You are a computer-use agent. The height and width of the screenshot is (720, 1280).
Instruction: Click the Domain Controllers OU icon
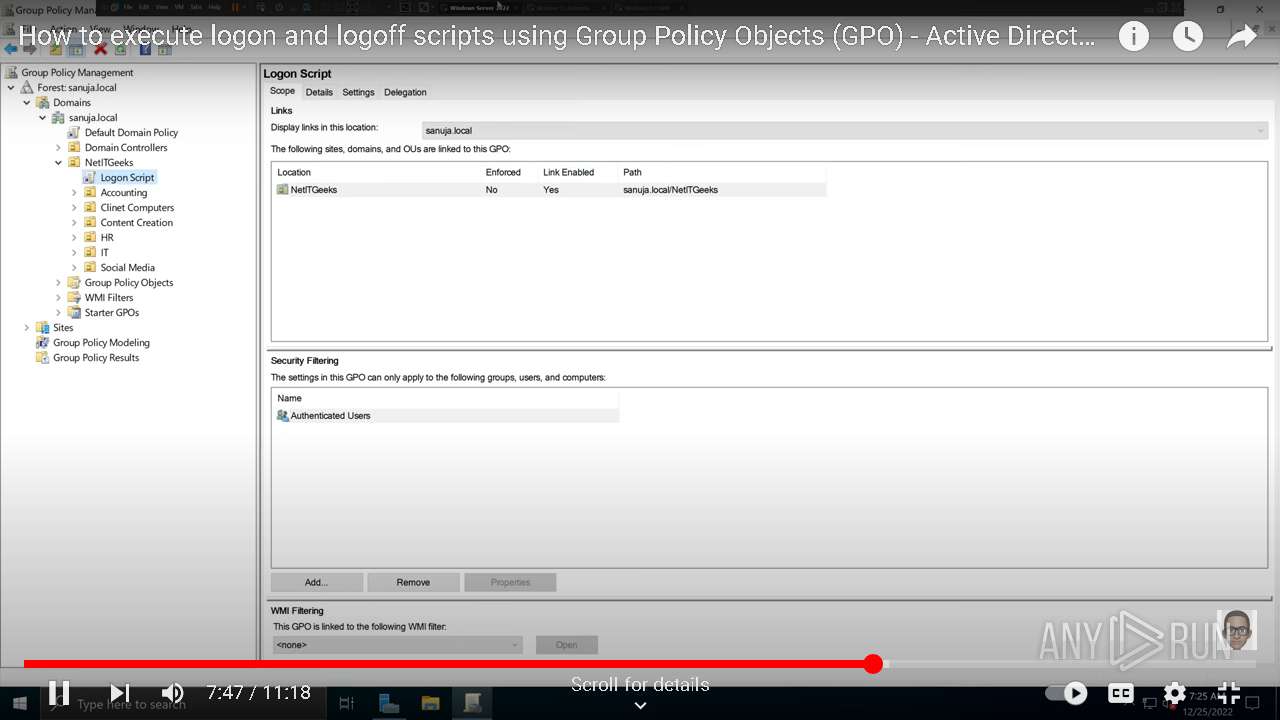coord(75,147)
